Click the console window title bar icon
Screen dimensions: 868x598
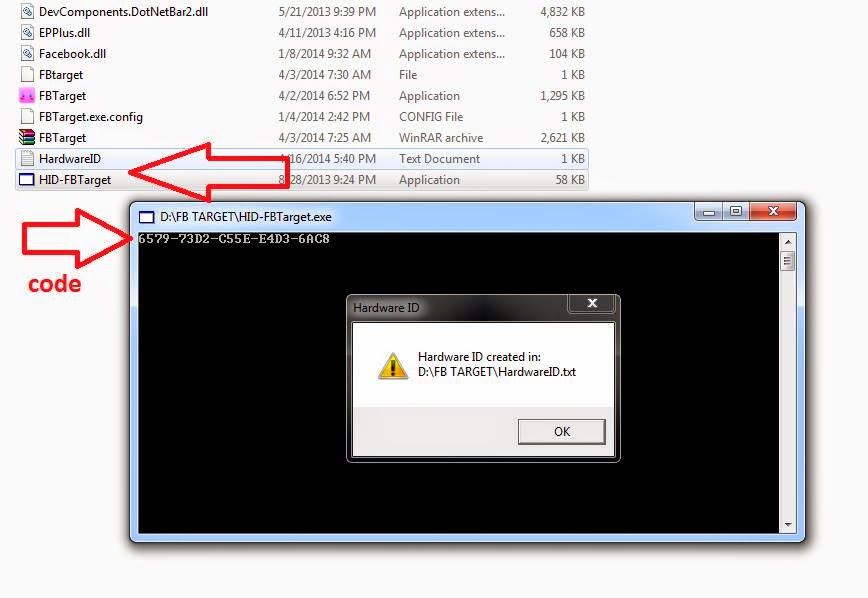146,217
